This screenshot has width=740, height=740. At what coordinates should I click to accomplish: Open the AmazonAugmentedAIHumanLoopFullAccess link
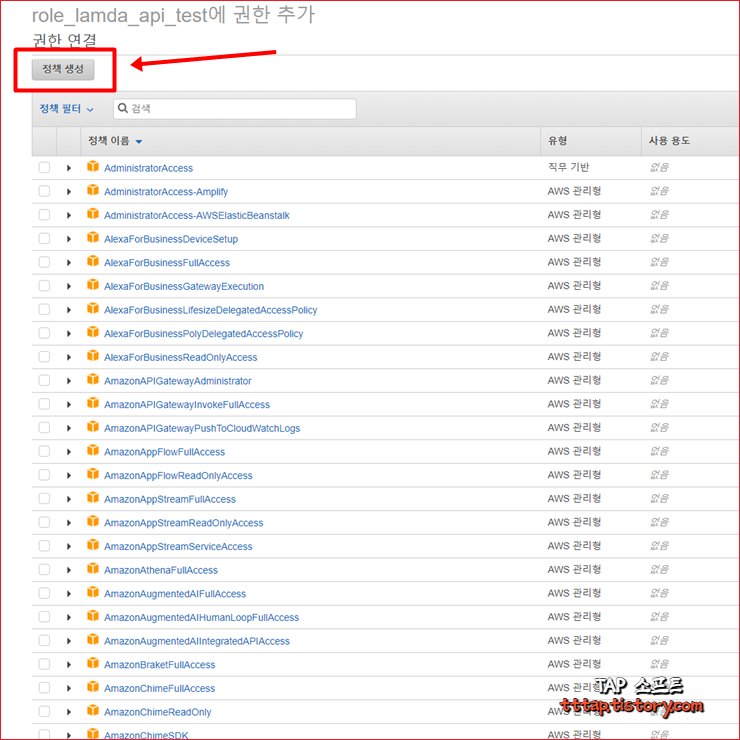(202, 618)
